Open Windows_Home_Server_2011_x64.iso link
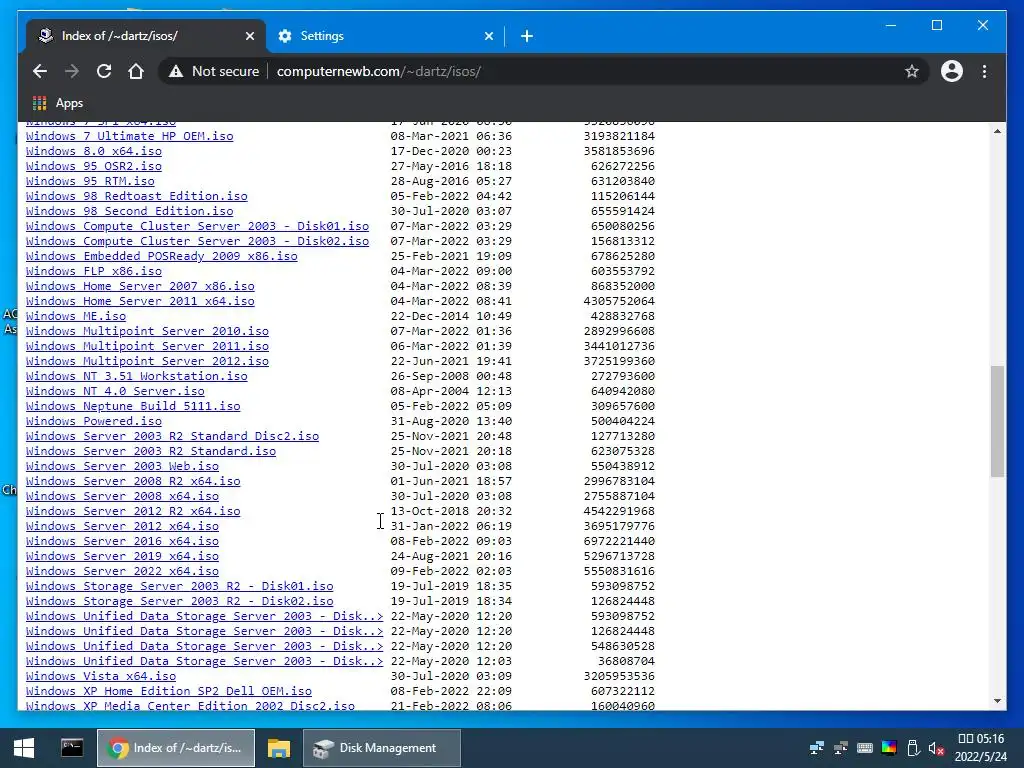This screenshot has width=1024, height=768. 140,301
